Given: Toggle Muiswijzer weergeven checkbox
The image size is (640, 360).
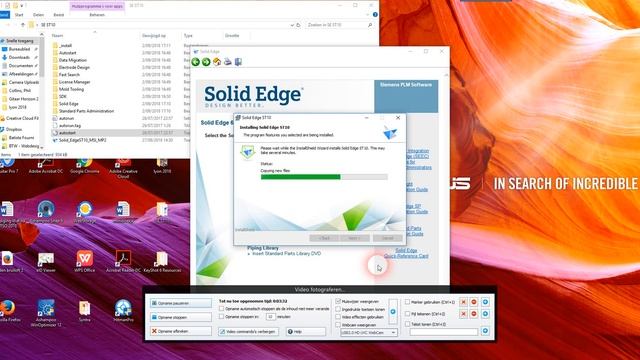Looking at the screenshot, I should 338,301.
